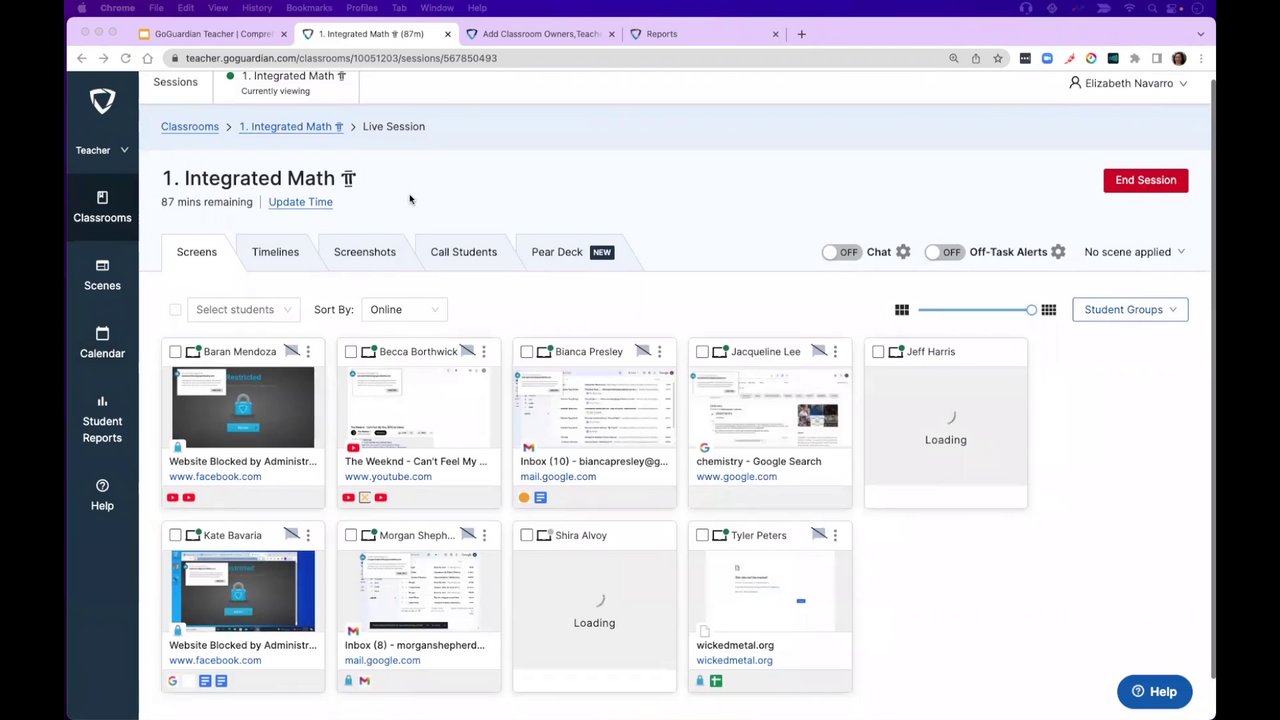The image size is (1280, 720).
Task: Open Scenes in the sidebar
Action: coord(102,275)
